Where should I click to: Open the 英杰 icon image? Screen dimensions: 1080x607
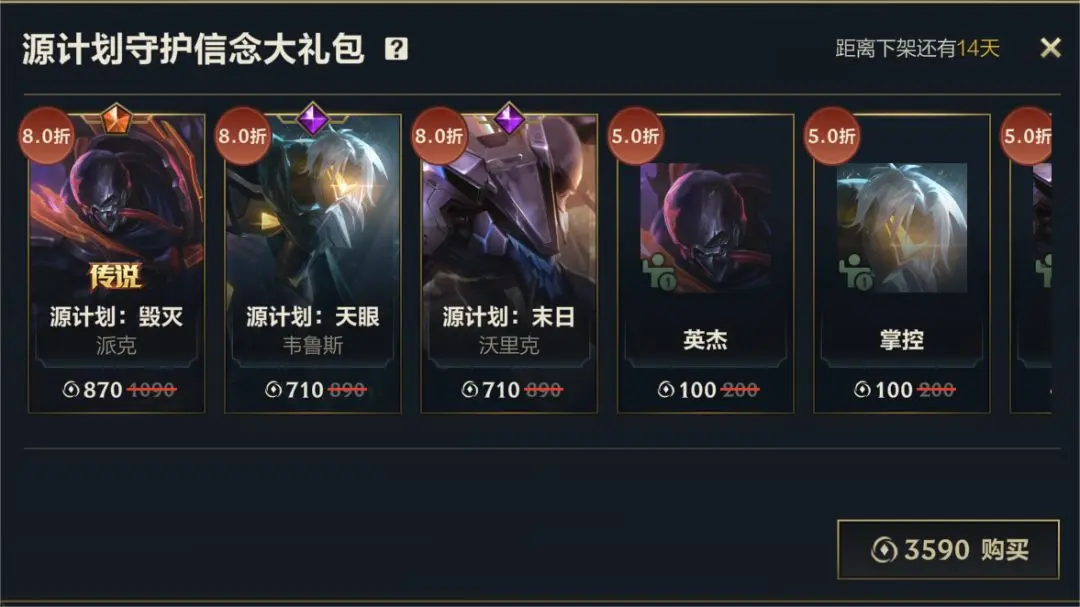click(x=705, y=228)
